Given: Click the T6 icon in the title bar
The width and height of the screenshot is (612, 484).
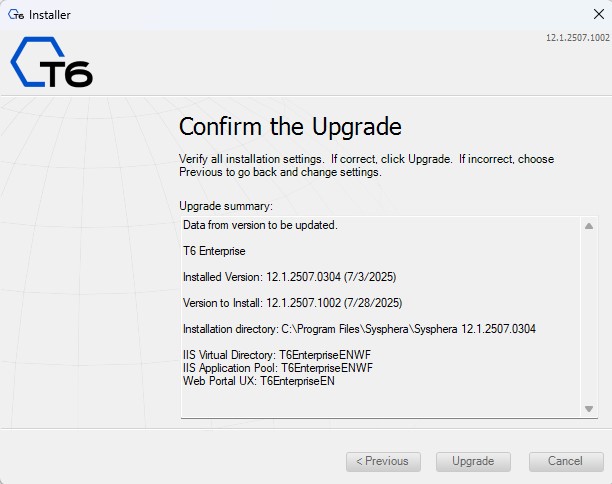Looking at the screenshot, I should coord(16,15).
